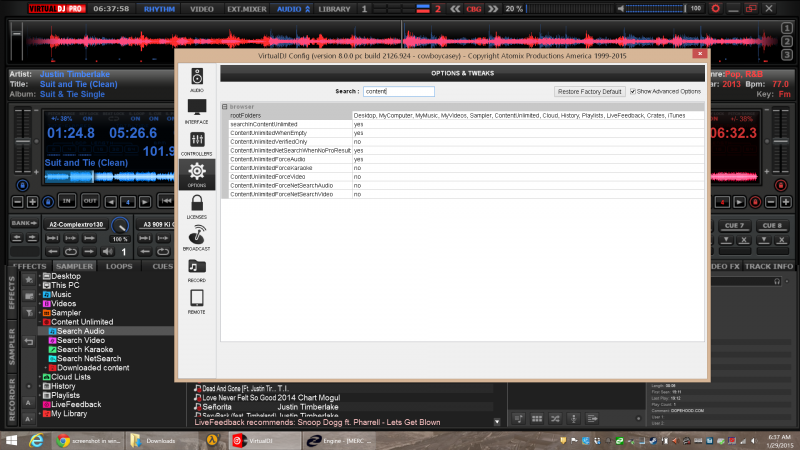800x450 pixels.
Task: Click the favorites star icon in browser sidebar
Action: pyautogui.click(x=29, y=280)
